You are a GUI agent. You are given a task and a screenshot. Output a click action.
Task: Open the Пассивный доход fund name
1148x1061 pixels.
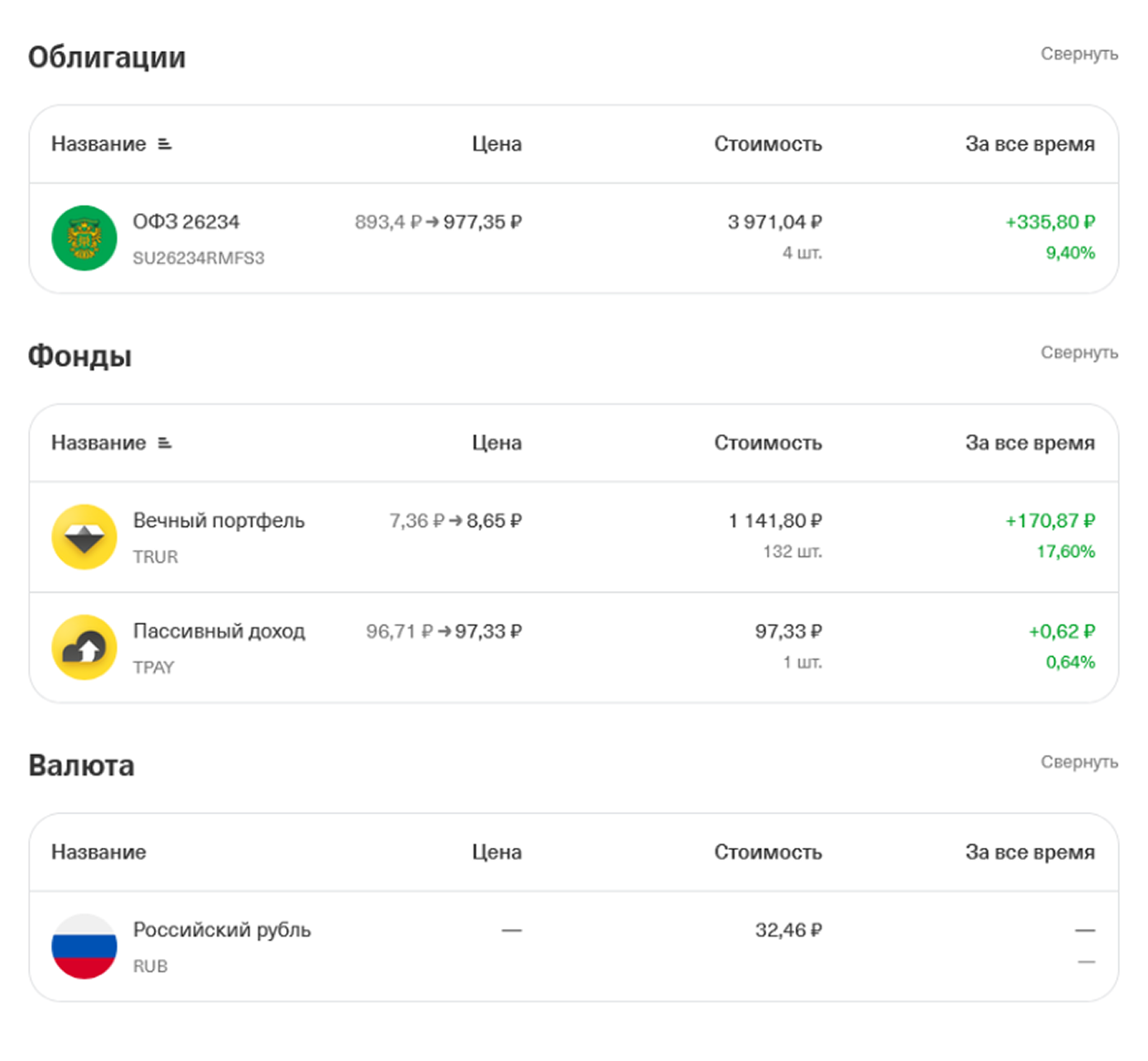pos(219,631)
